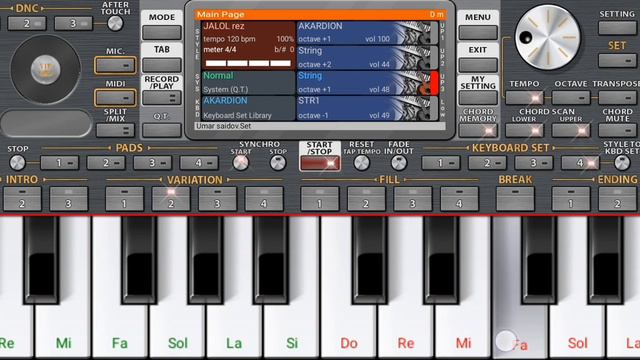Click the Record/Play button

tap(162, 98)
